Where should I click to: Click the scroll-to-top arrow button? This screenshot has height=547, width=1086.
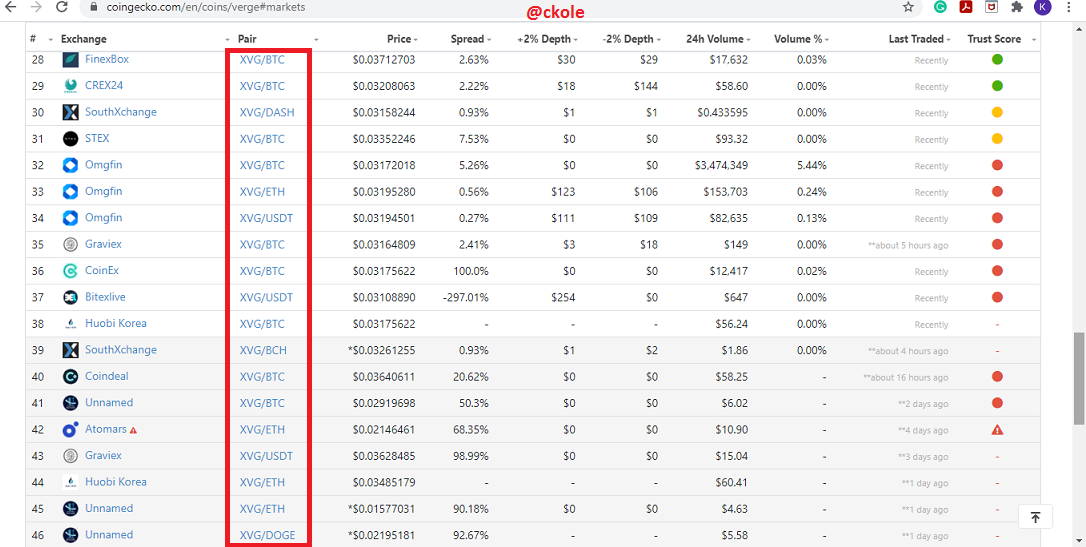tap(1035, 517)
